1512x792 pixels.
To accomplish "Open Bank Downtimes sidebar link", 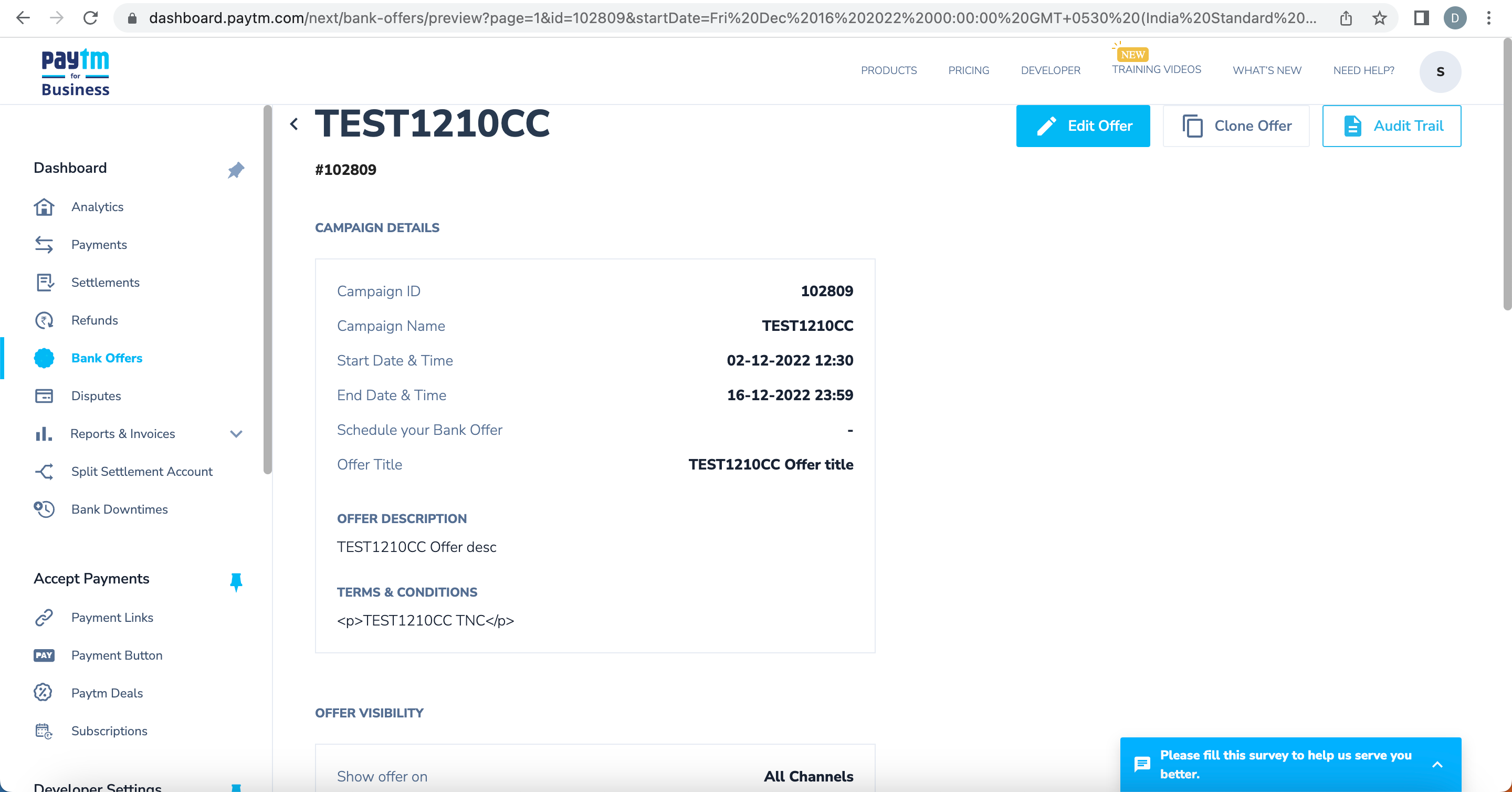I will click(119, 509).
